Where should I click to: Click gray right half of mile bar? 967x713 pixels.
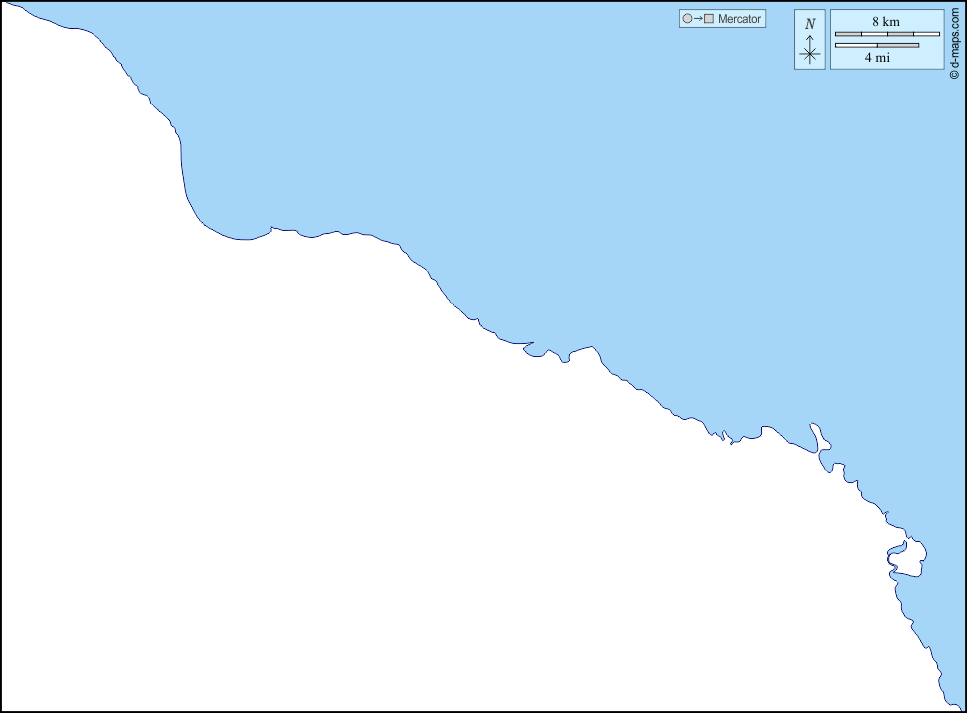898,45
